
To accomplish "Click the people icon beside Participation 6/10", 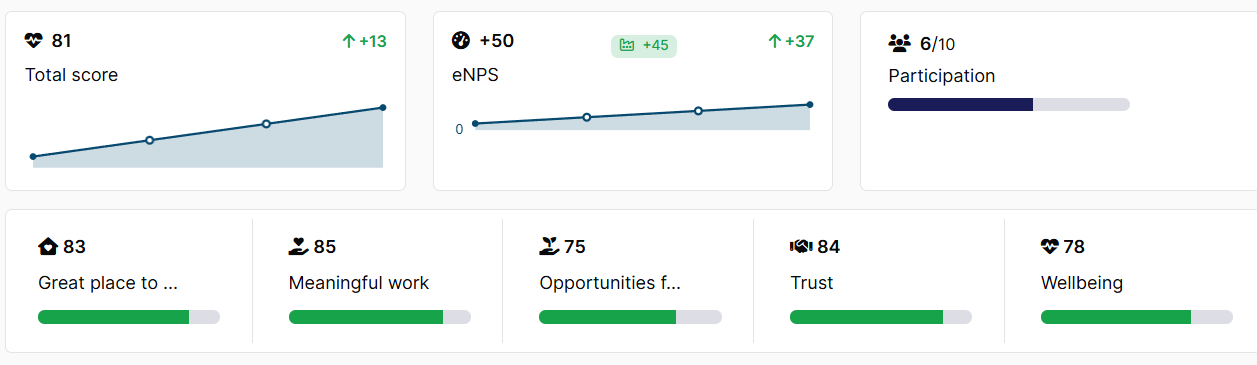I will pos(899,43).
